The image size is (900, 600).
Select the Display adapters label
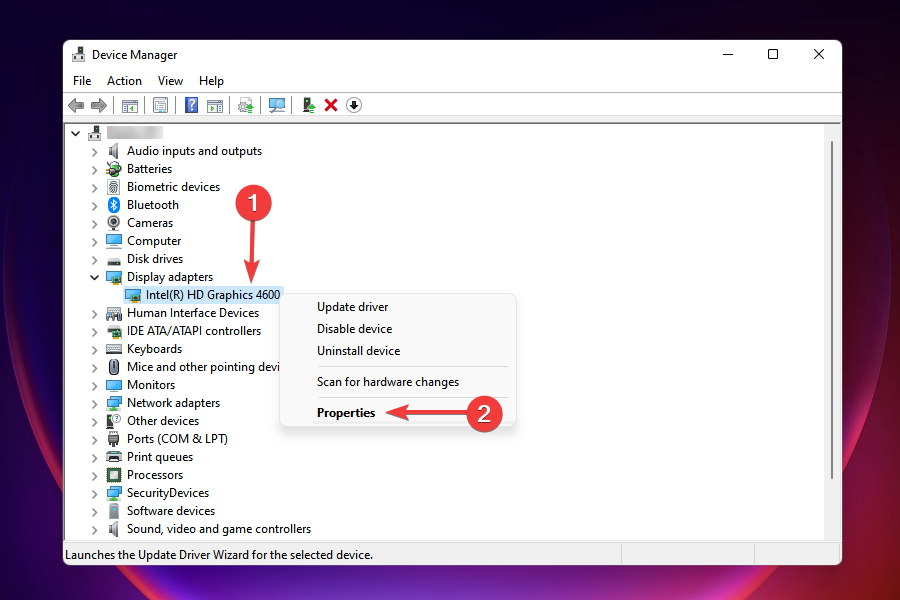(x=170, y=277)
